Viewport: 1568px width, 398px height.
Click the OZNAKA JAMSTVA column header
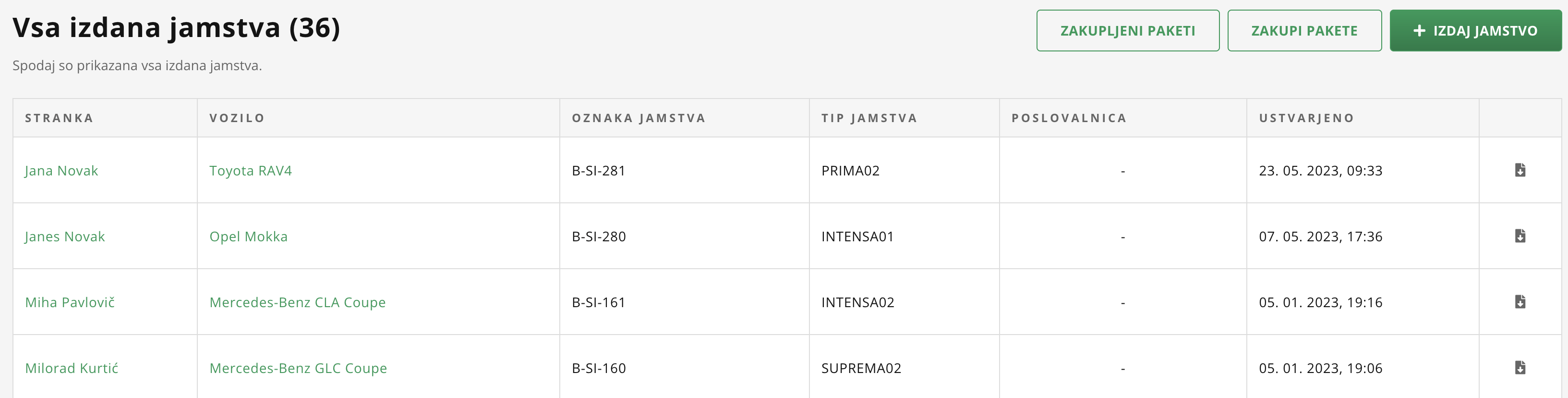click(x=639, y=118)
